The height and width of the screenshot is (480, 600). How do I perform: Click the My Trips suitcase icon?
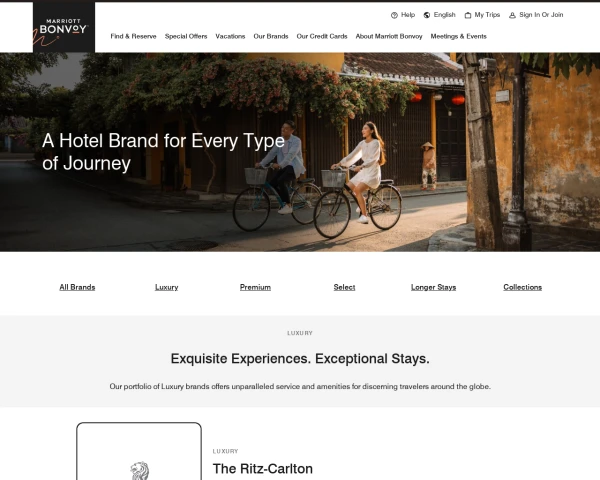pyautogui.click(x=468, y=15)
